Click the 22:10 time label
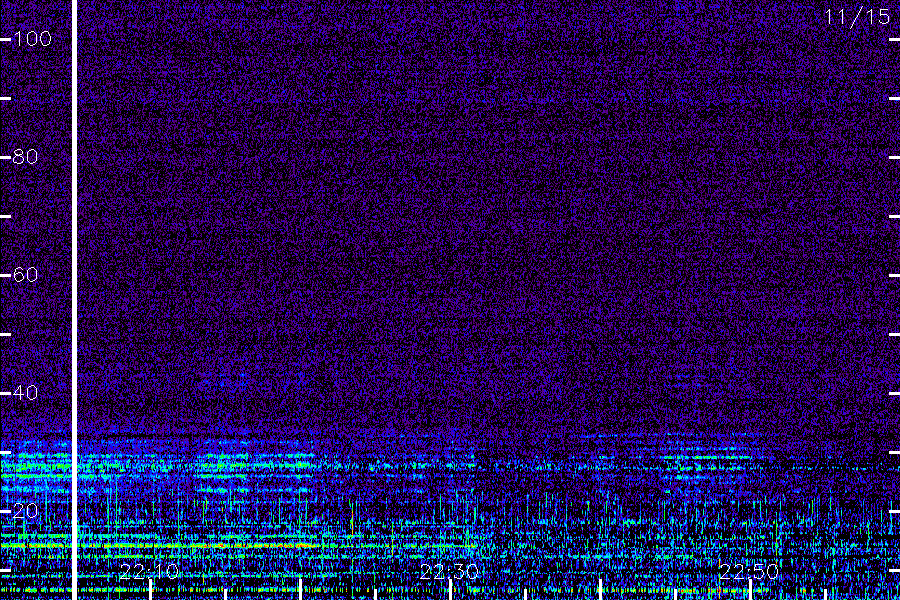 point(149,572)
